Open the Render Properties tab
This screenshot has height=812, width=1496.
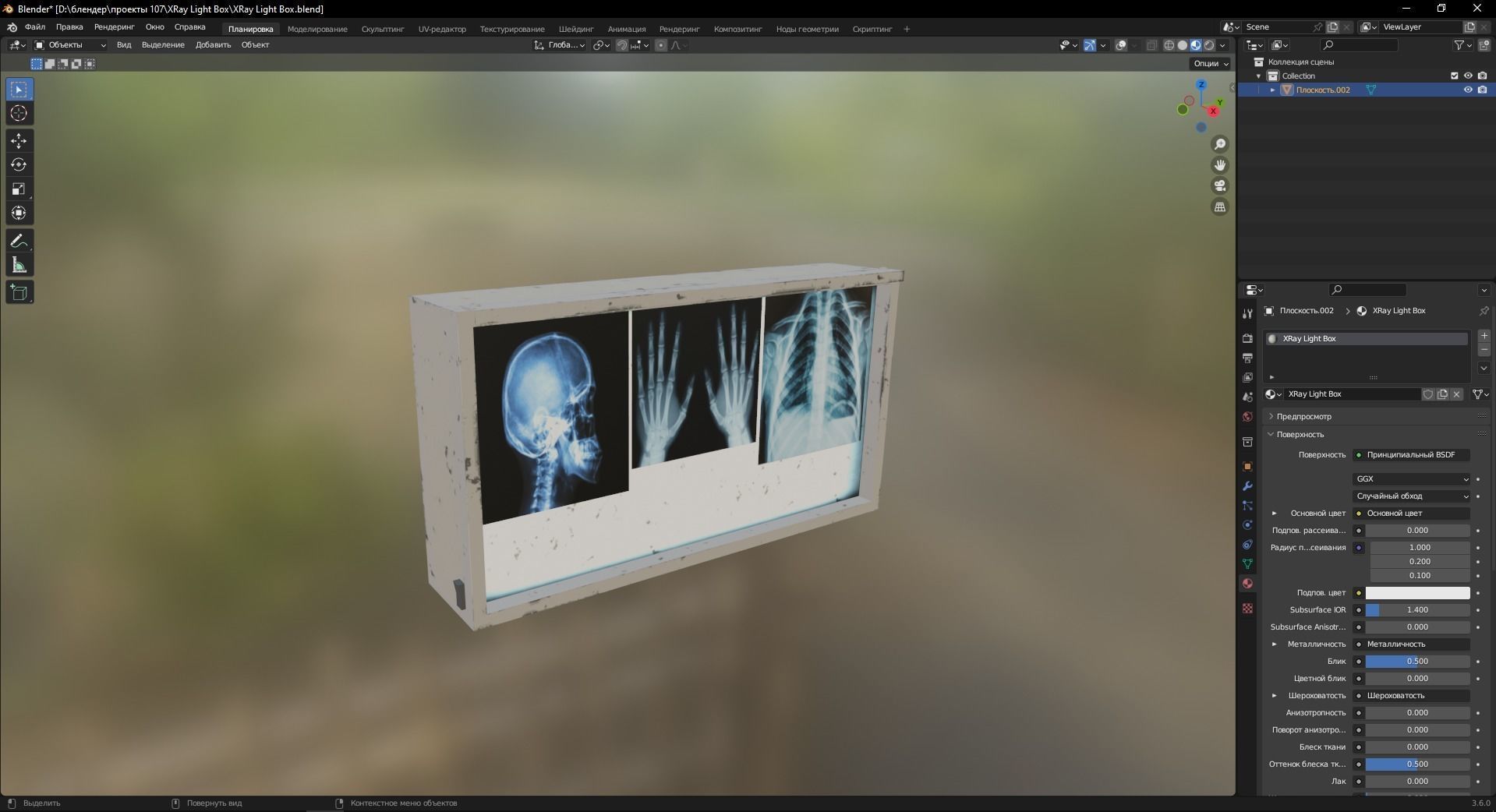coord(1247,338)
